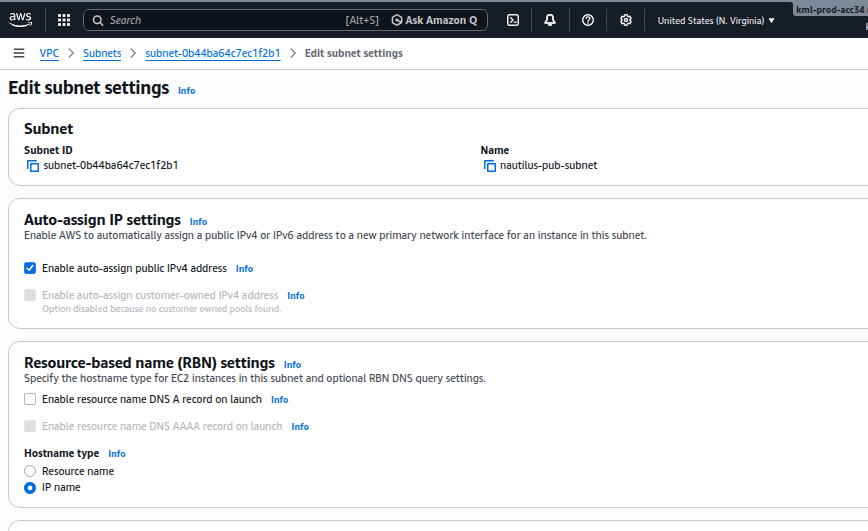Image resolution: width=868 pixels, height=531 pixels.
Task: Disable auto-assign public IPv4 address checkbox
Action: coord(30,268)
